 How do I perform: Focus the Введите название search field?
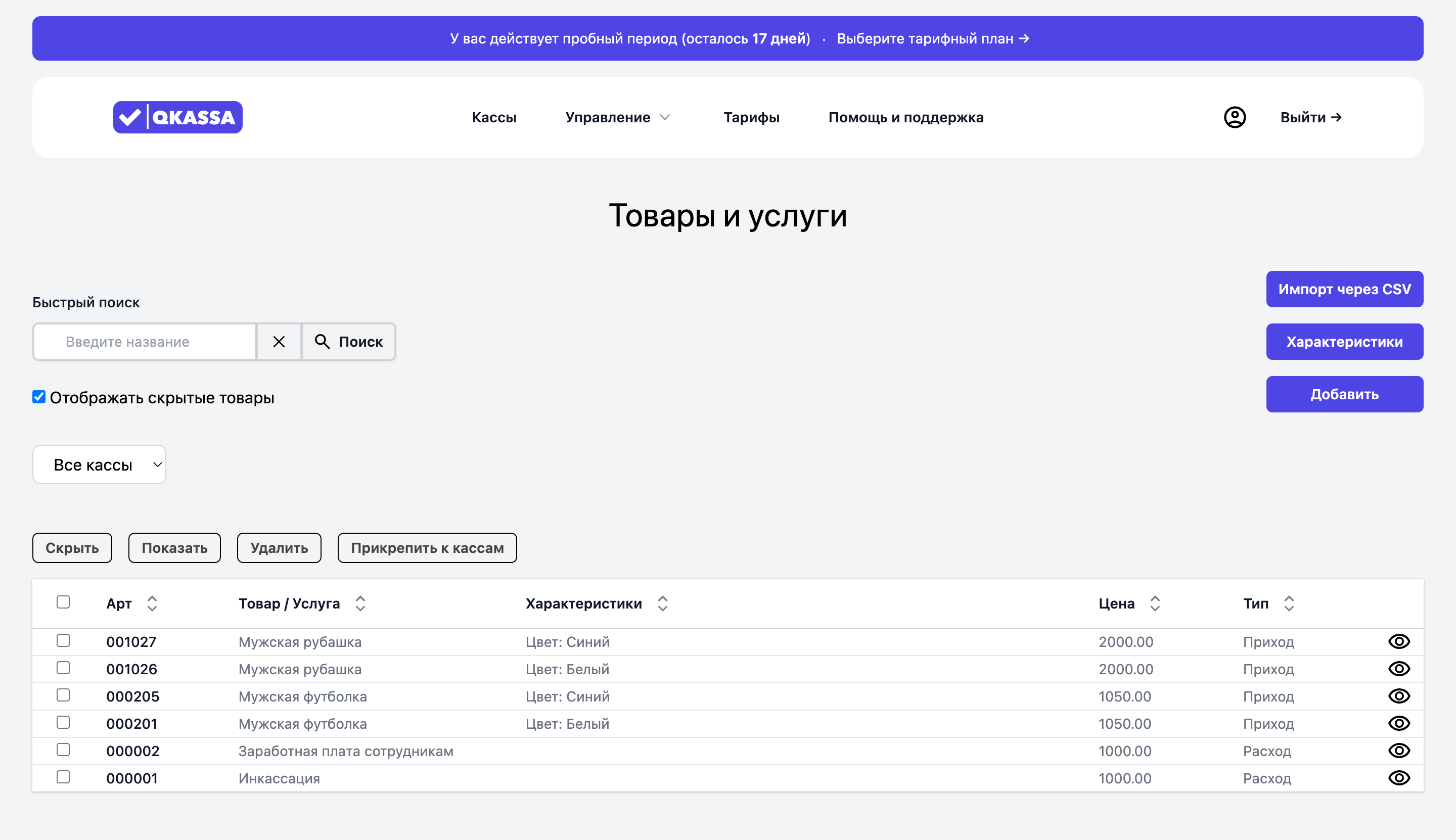(x=144, y=342)
